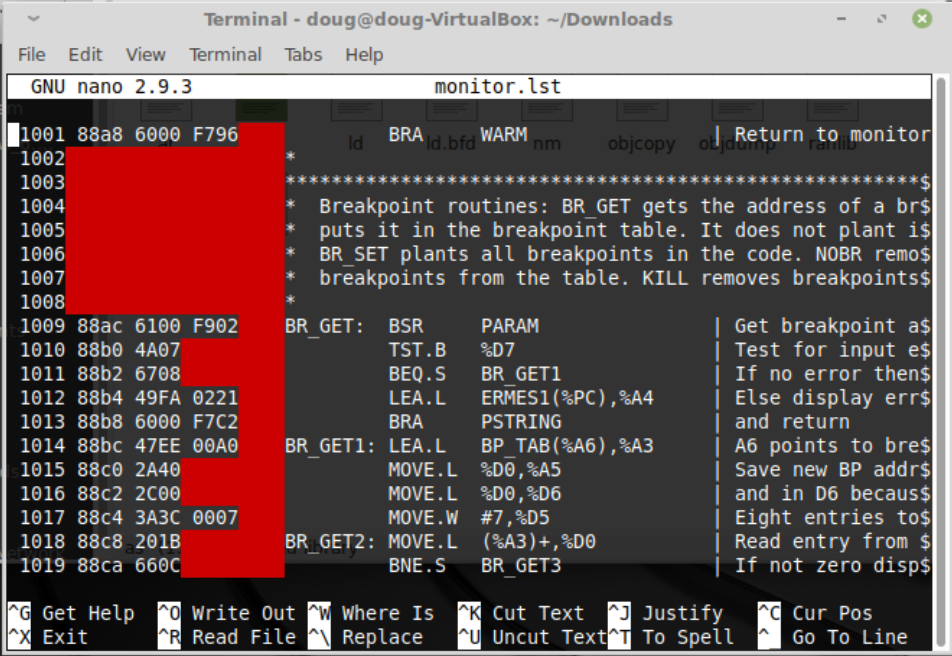Maximize the Terminal window
952x656 pixels.
[x=883, y=19]
